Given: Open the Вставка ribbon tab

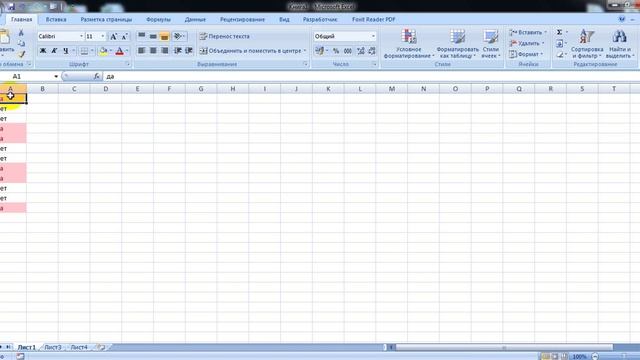Looking at the screenshot, I should tap(56, 19).
